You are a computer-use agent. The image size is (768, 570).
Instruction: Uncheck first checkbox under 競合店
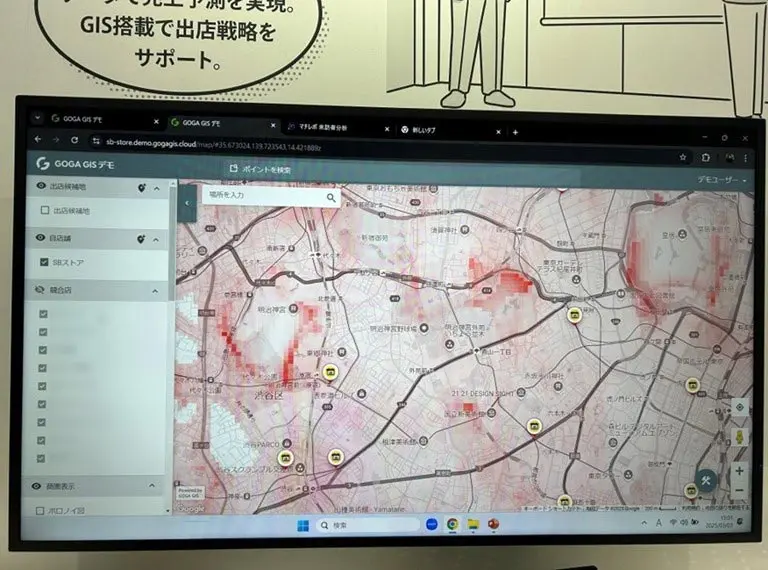[43, 314]
